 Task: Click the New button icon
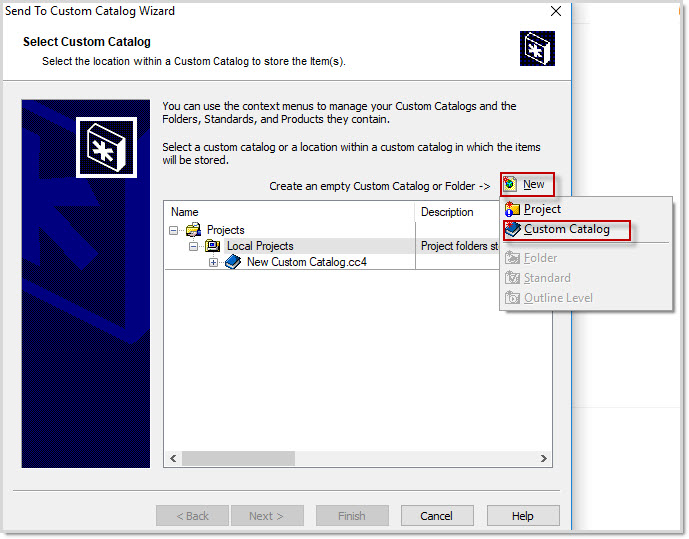click(x=511, y=184)
